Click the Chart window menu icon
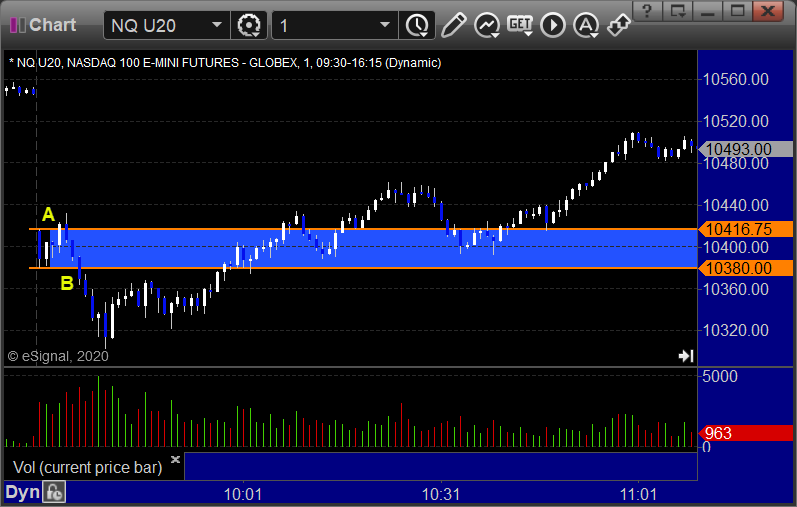The height and width of the screenshot is (507, 797). coord(18,25)
